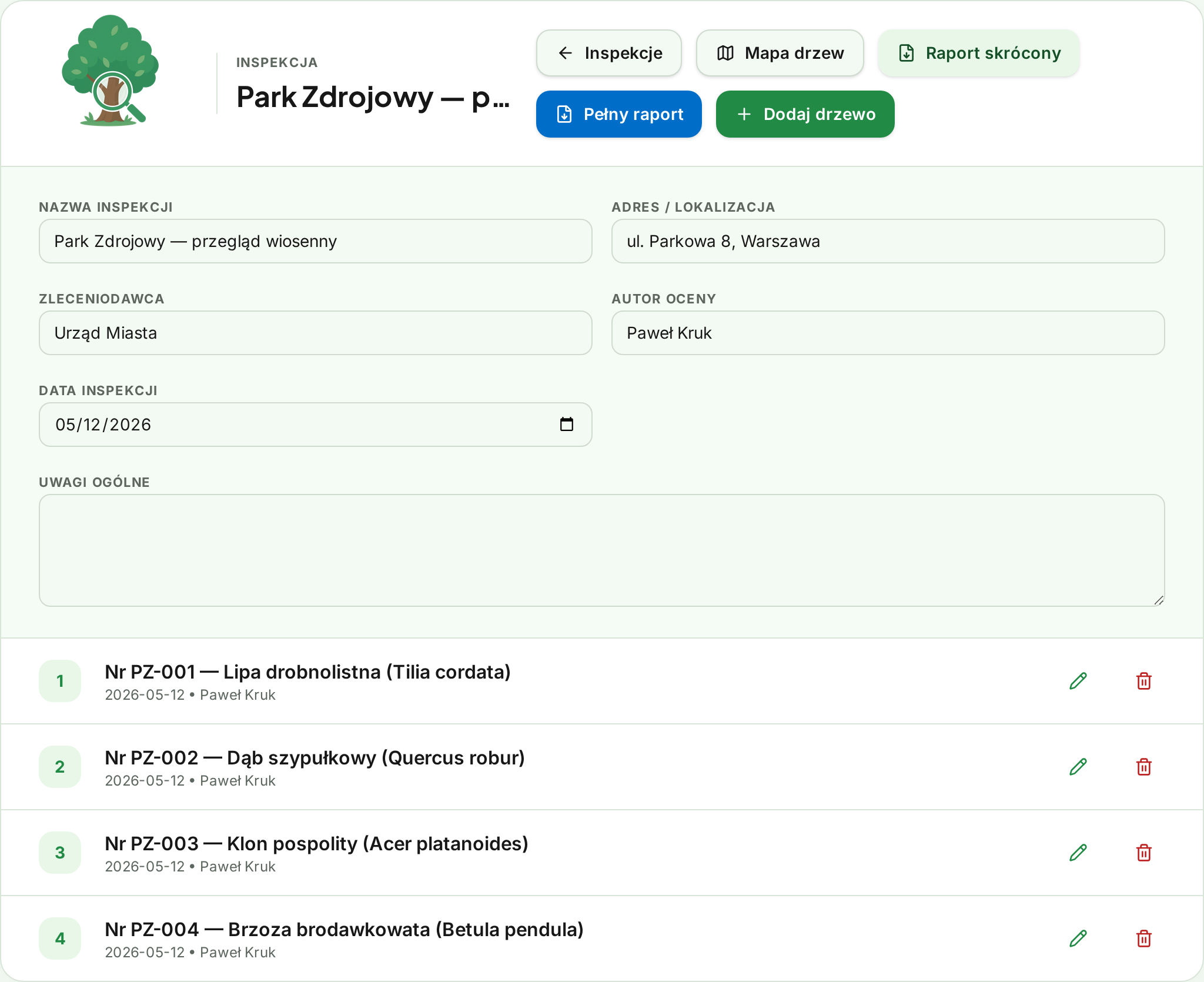Click number badge 4 in tree list
The image size is (1204, 982).
point(60,938)
